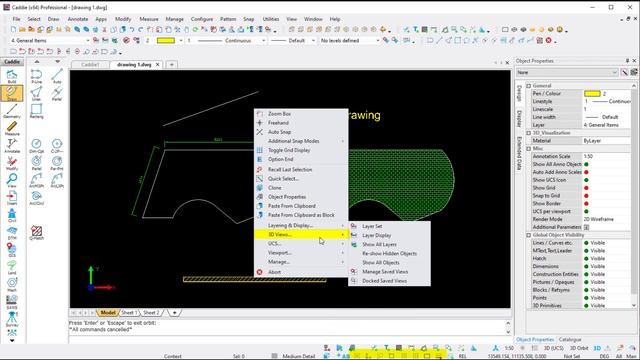The image size is (640, 360).
Task: Collapse the 3D_Visualization section
Action: [x=529, y=133]
